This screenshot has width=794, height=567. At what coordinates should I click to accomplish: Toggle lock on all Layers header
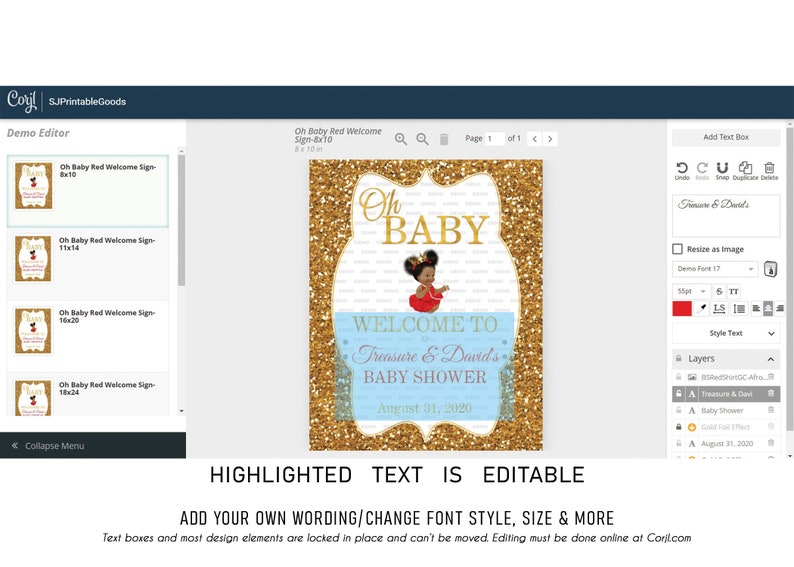679,358
